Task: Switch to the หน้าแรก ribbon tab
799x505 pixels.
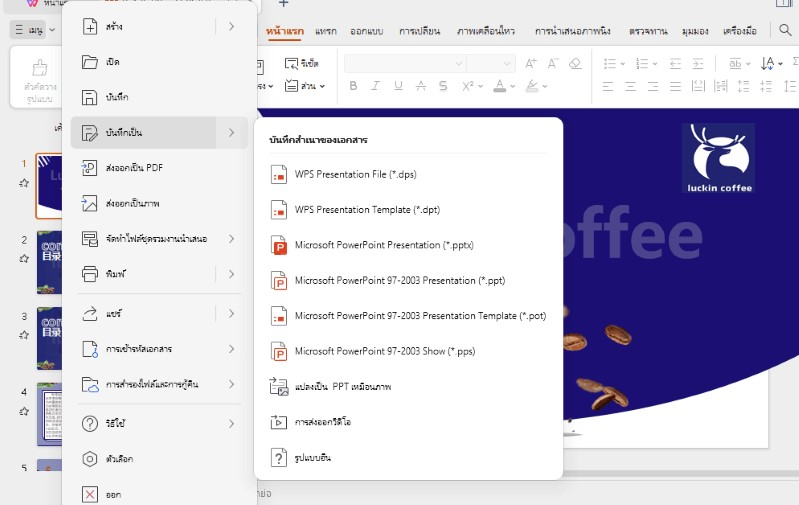Action: pyautogui.click(x=285, y=31)
